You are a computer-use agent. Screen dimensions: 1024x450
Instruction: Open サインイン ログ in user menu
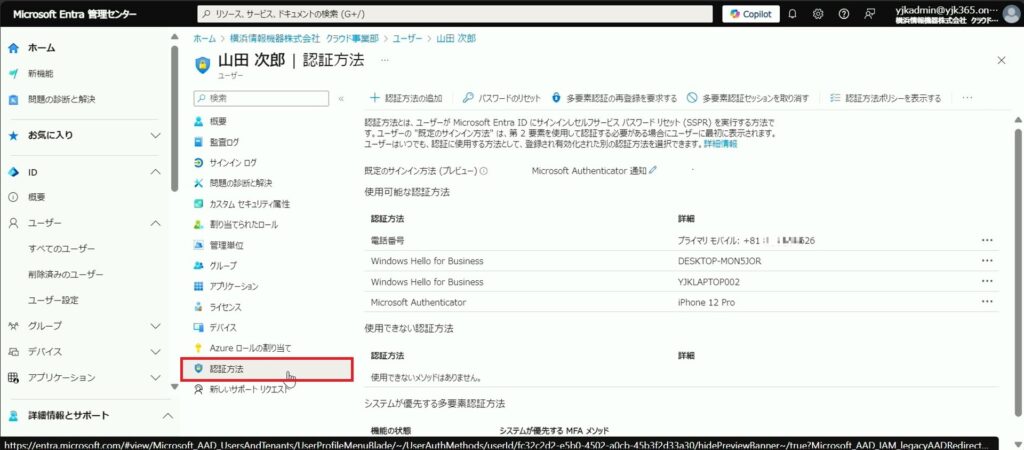tap(233, 163)
